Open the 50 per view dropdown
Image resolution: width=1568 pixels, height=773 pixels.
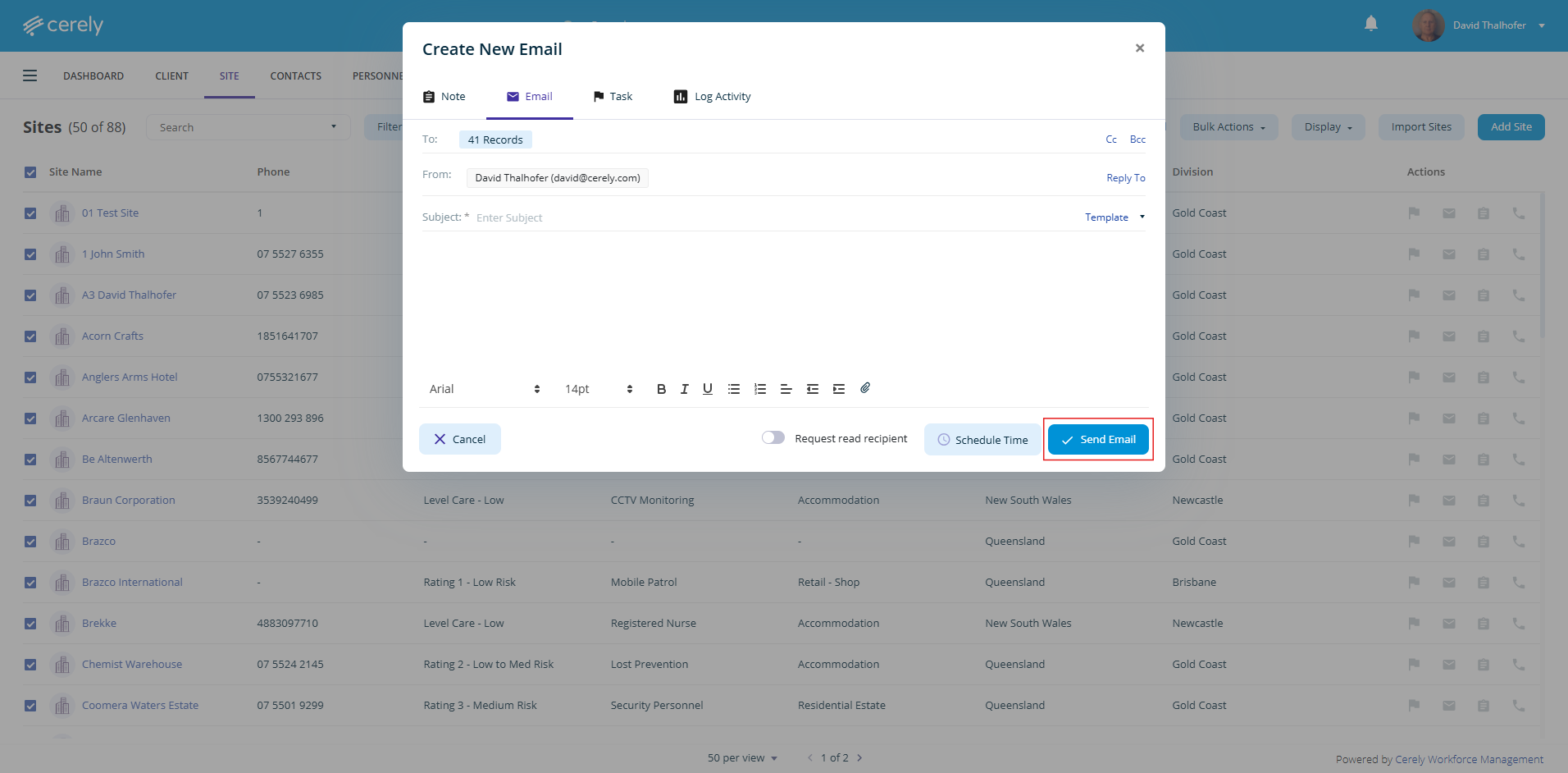(x=742, y=757)
